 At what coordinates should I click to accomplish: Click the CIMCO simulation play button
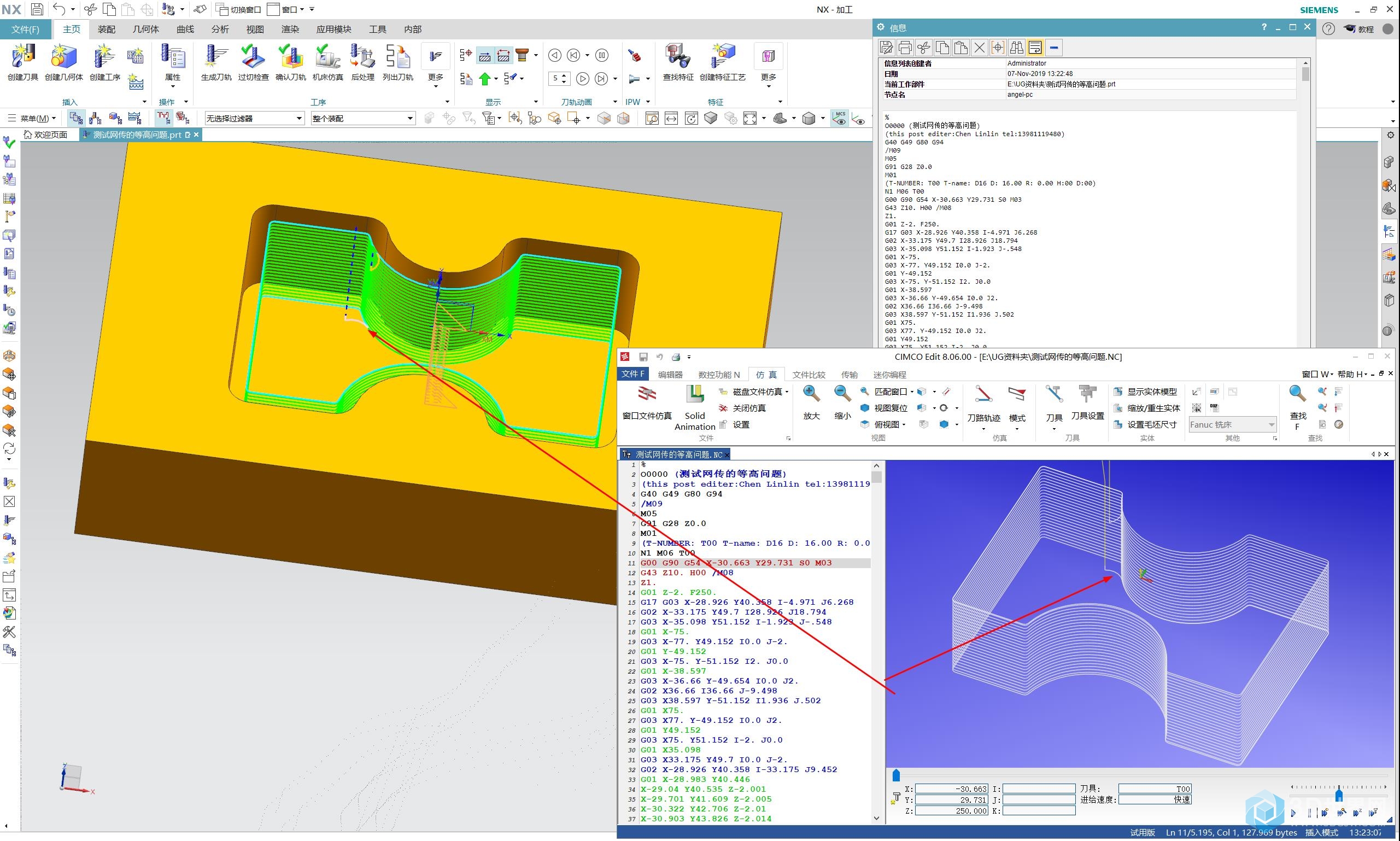point(1293,813)
